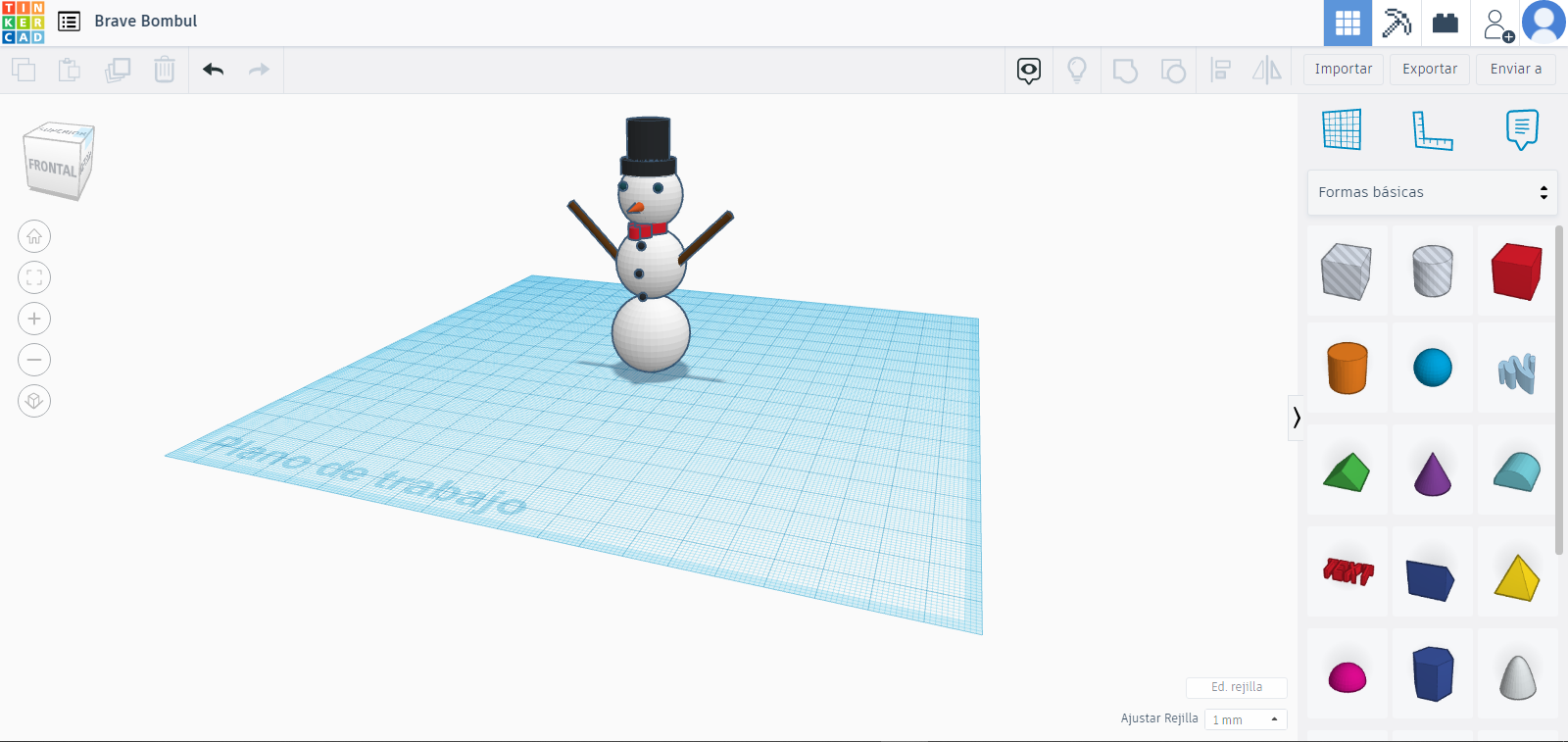The height and width of the screenshot is (742, 1568).
Task: Click the Importar button
Action: tap(1344, 70)
